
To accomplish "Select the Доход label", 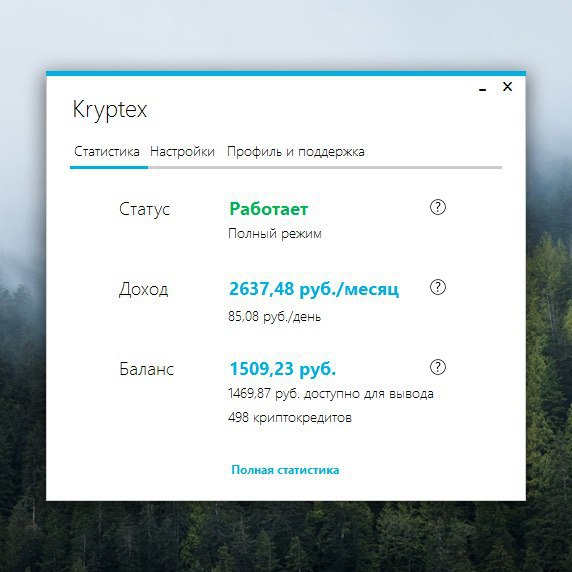I will (x=143, y=290).
